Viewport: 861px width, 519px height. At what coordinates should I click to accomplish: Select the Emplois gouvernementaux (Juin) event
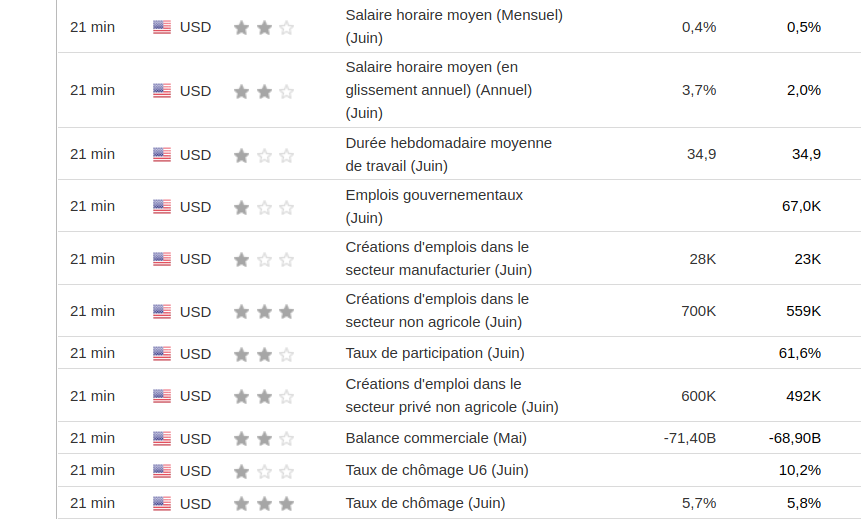pyautogui.click(x=434, y=206)
